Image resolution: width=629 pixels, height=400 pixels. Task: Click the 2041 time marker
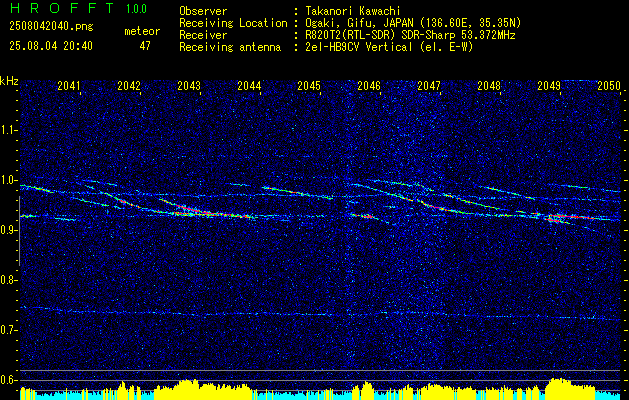(x=69, y=86)
